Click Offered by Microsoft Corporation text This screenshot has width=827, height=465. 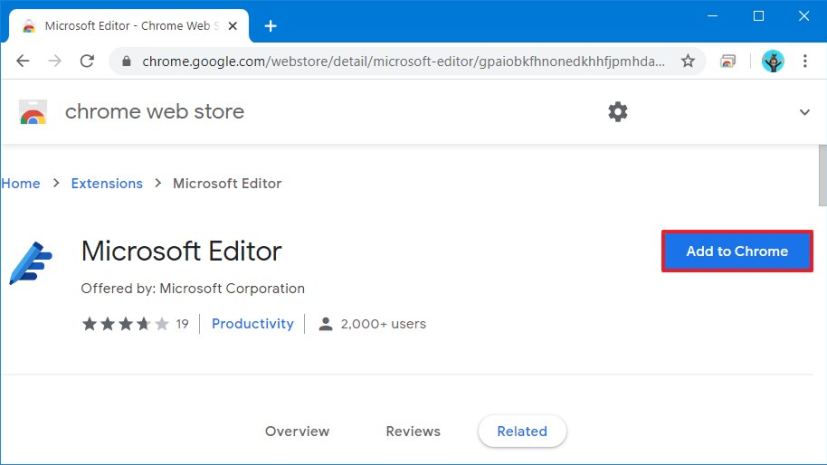[x=193, y=288]
